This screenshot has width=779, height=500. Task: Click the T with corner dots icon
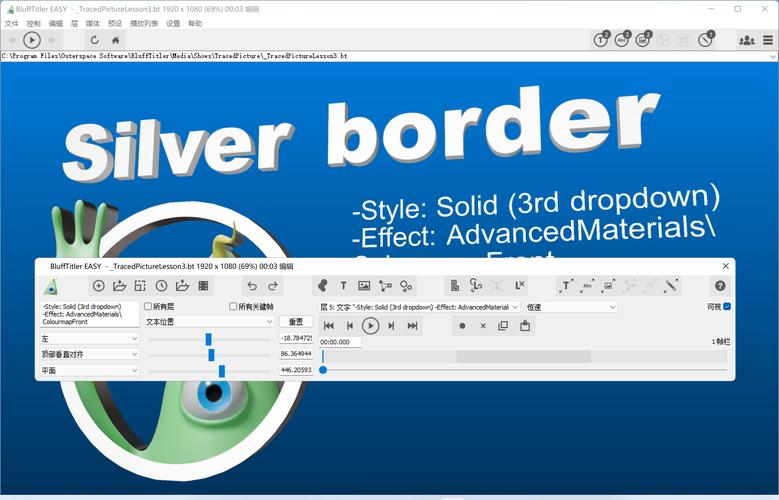click(x=566, y=286)
